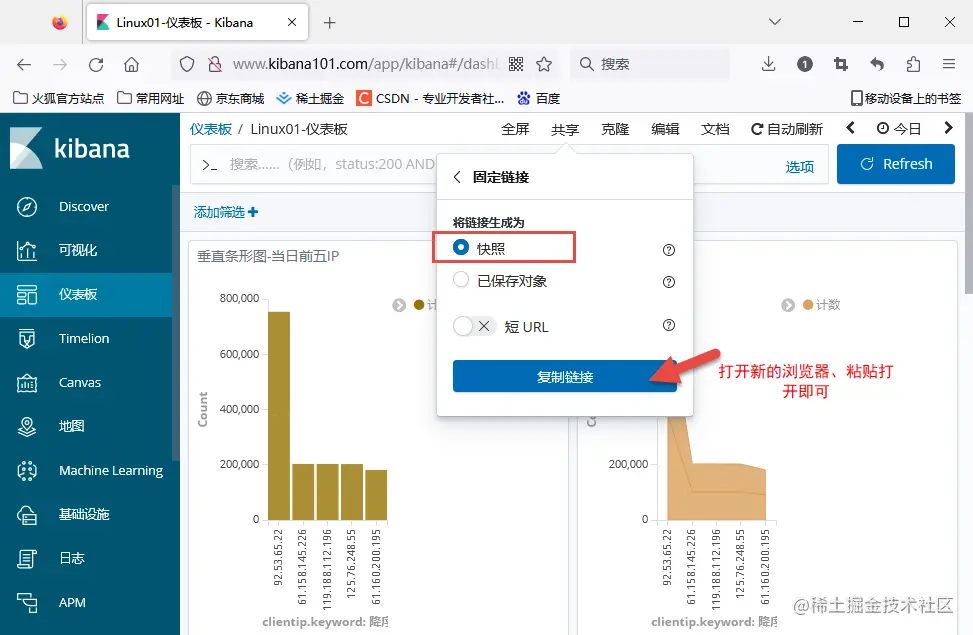The image size is (973, 635).
Task: Open CSDN bookmark
Action: coord(429,98)
